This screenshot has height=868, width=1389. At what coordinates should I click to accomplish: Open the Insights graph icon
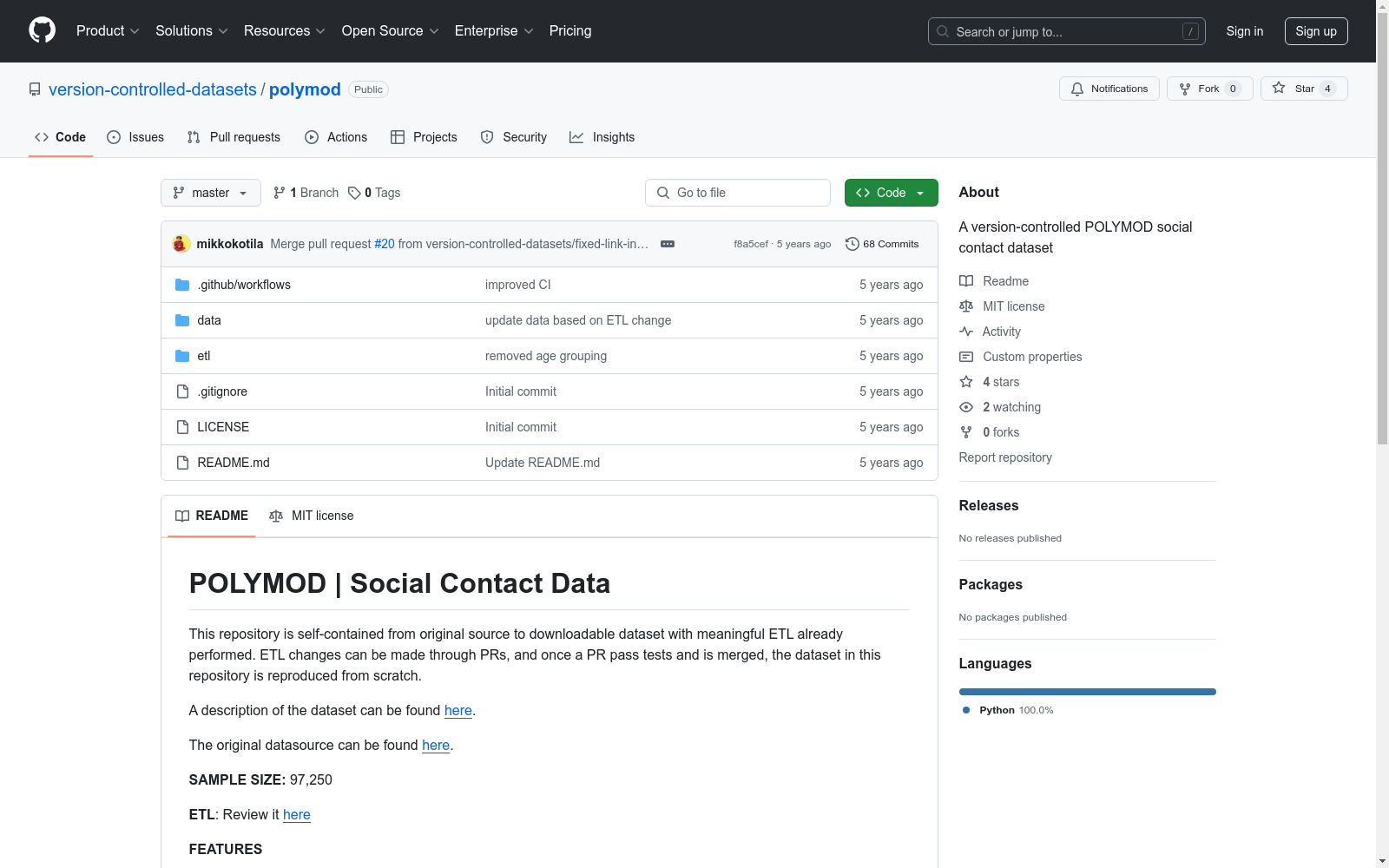click(576, 136)
